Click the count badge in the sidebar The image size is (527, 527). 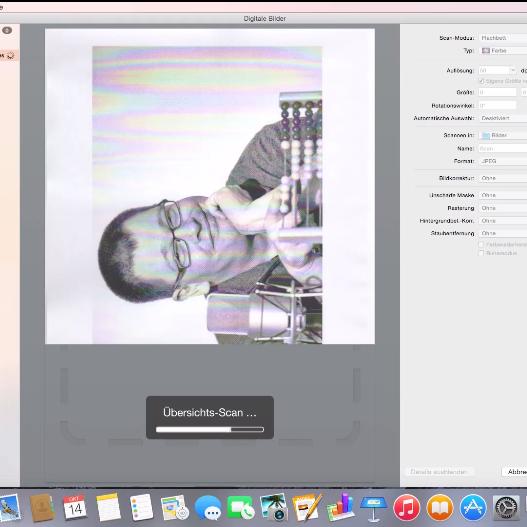pos(7,31)
